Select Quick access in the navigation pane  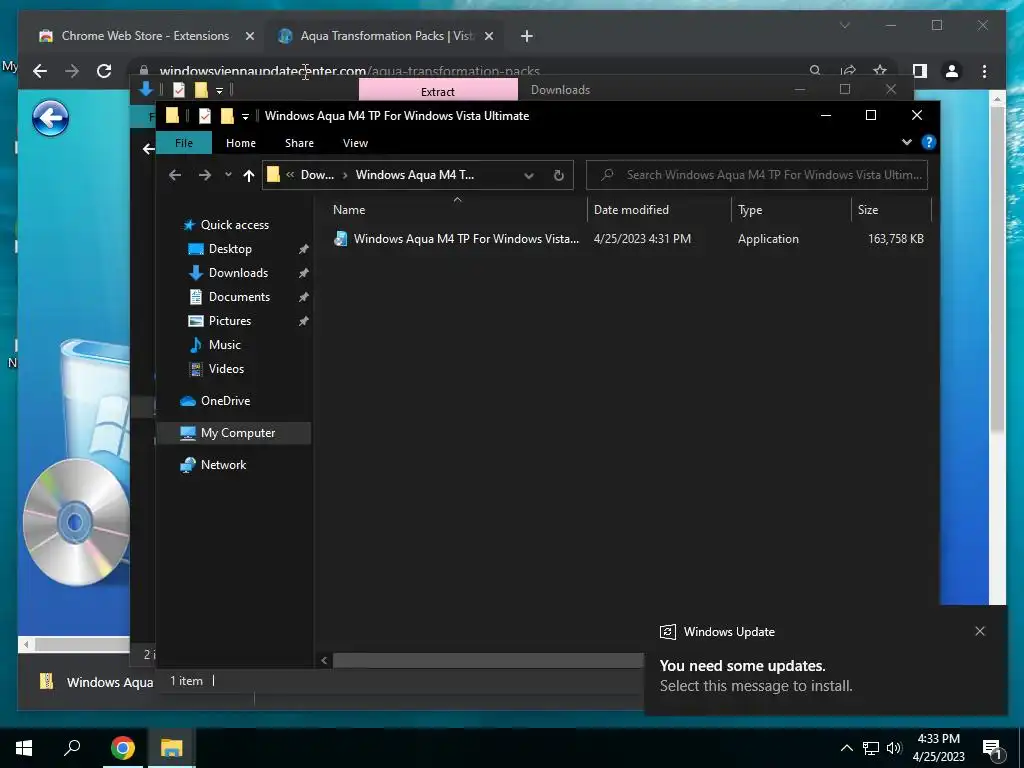click(234, 225)
